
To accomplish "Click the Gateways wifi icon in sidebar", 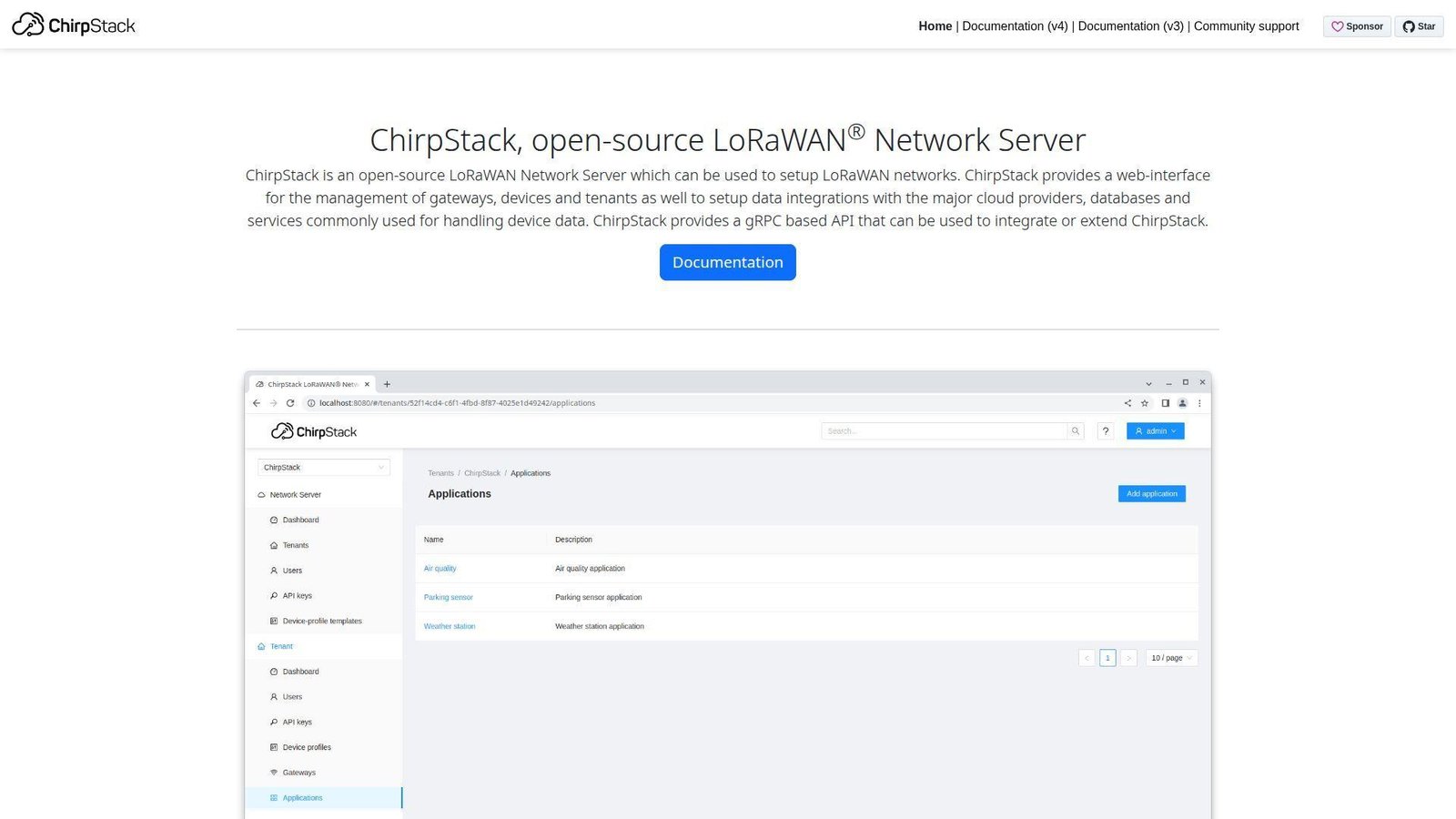I will click(x=275, y=772).
